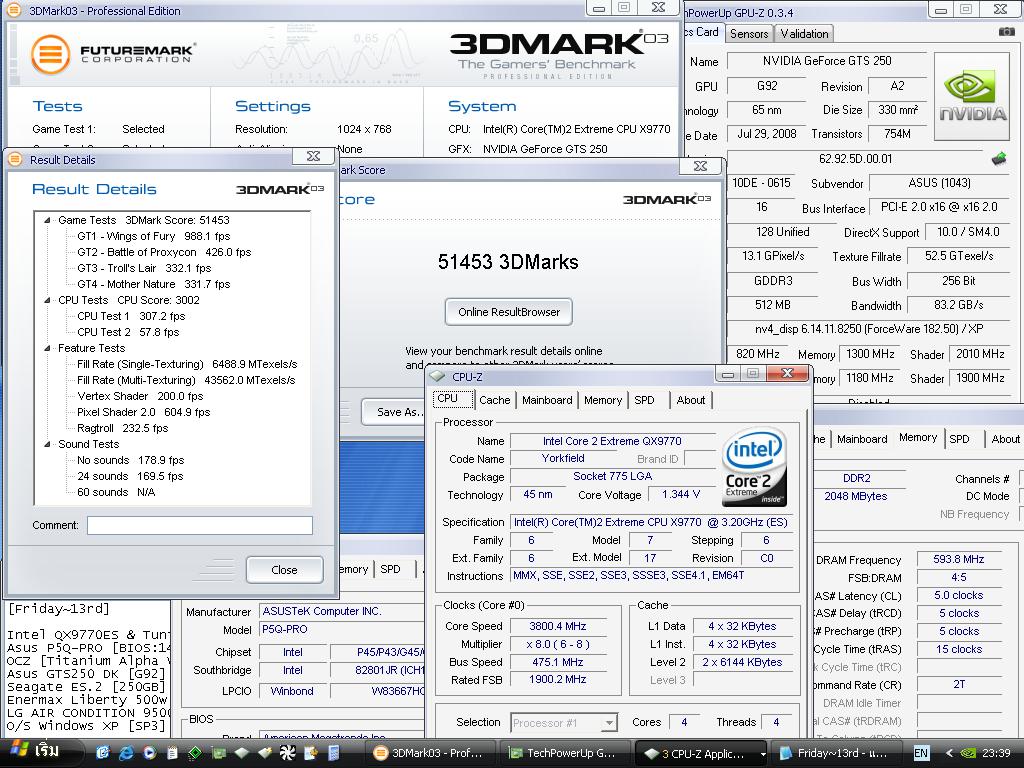Viewport: 1024px width, 768px height.
Task: Open the taskbar CPU-Z group dropdown arrow
Action: pyautogui.click(x=762, y=754)
